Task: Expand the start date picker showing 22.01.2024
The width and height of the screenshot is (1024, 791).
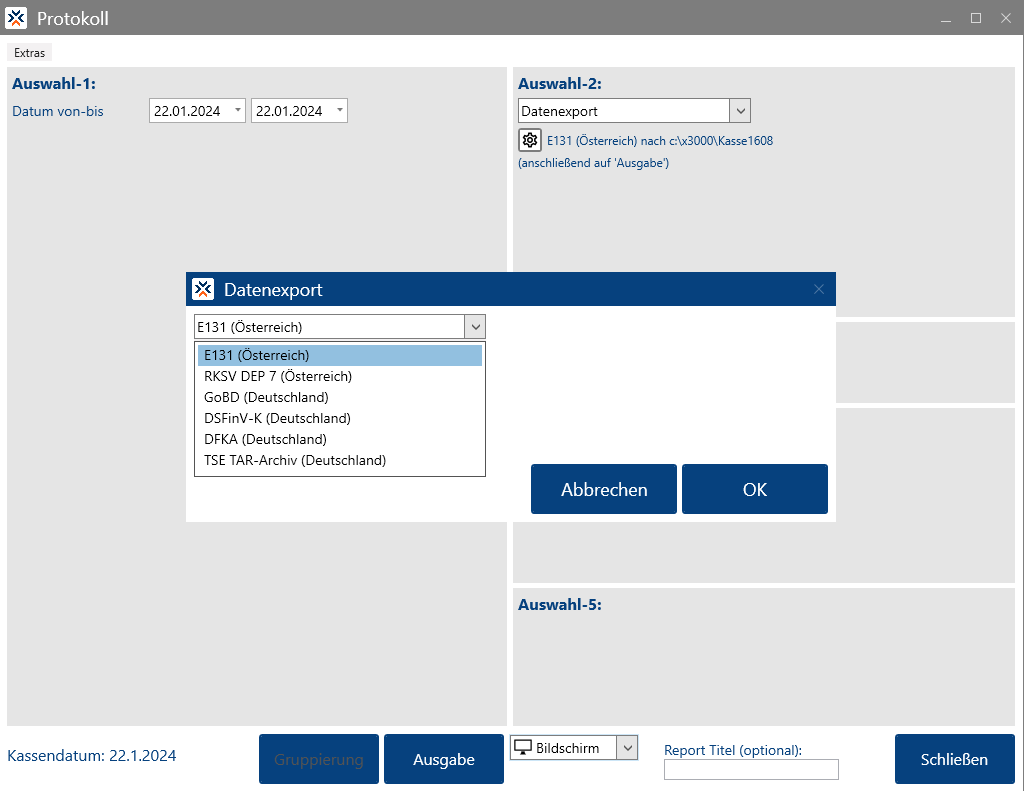Action: 236,110
